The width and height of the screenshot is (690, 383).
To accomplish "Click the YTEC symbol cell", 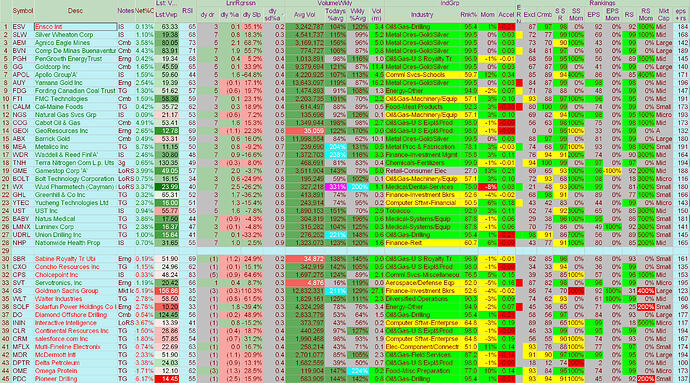I will click(22, 203).
